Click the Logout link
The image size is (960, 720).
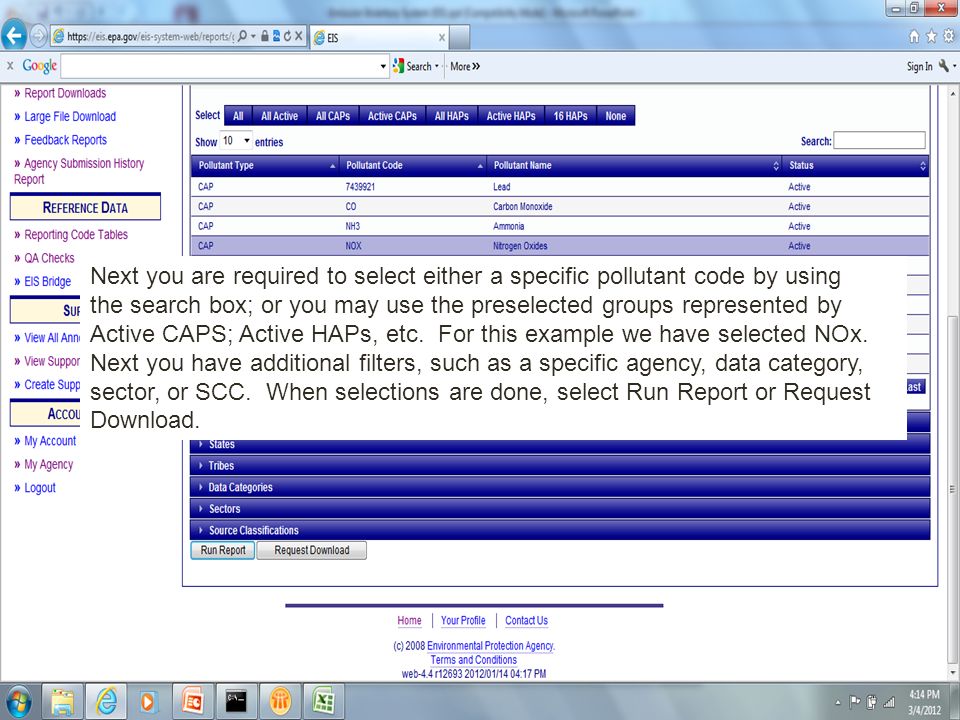pos(40,487)
